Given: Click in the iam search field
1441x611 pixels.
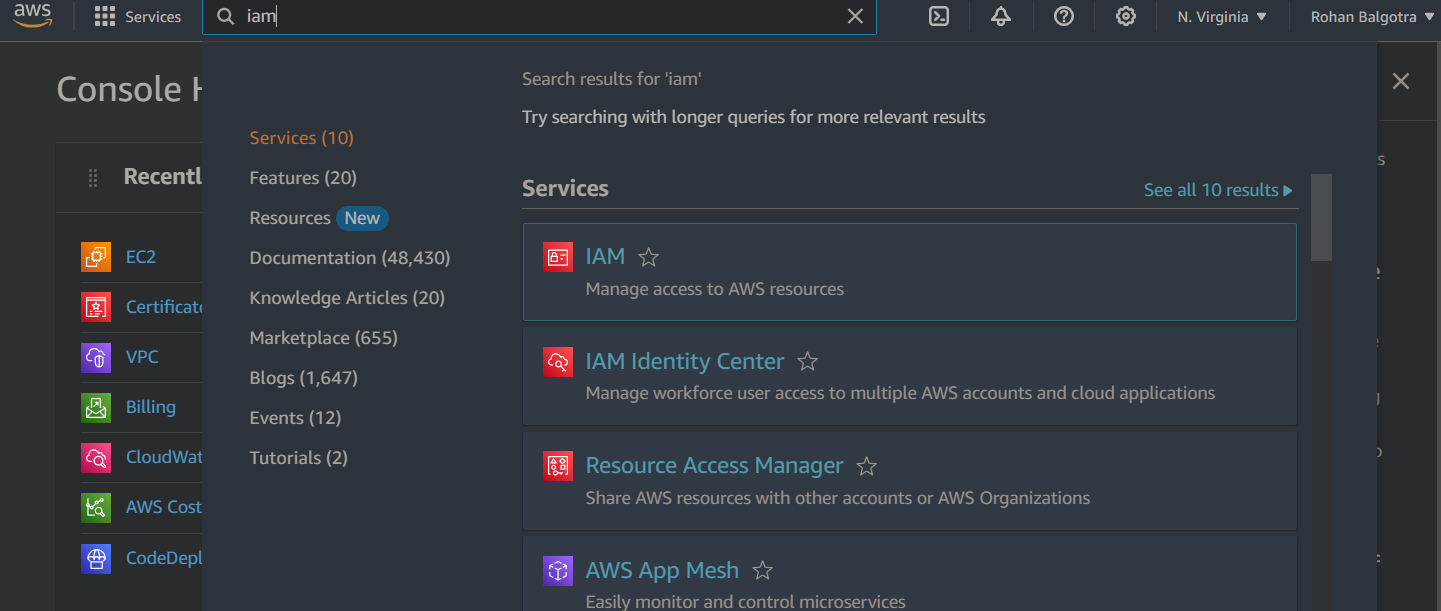Looking at the screenshot, I should (x=540, y=16).
